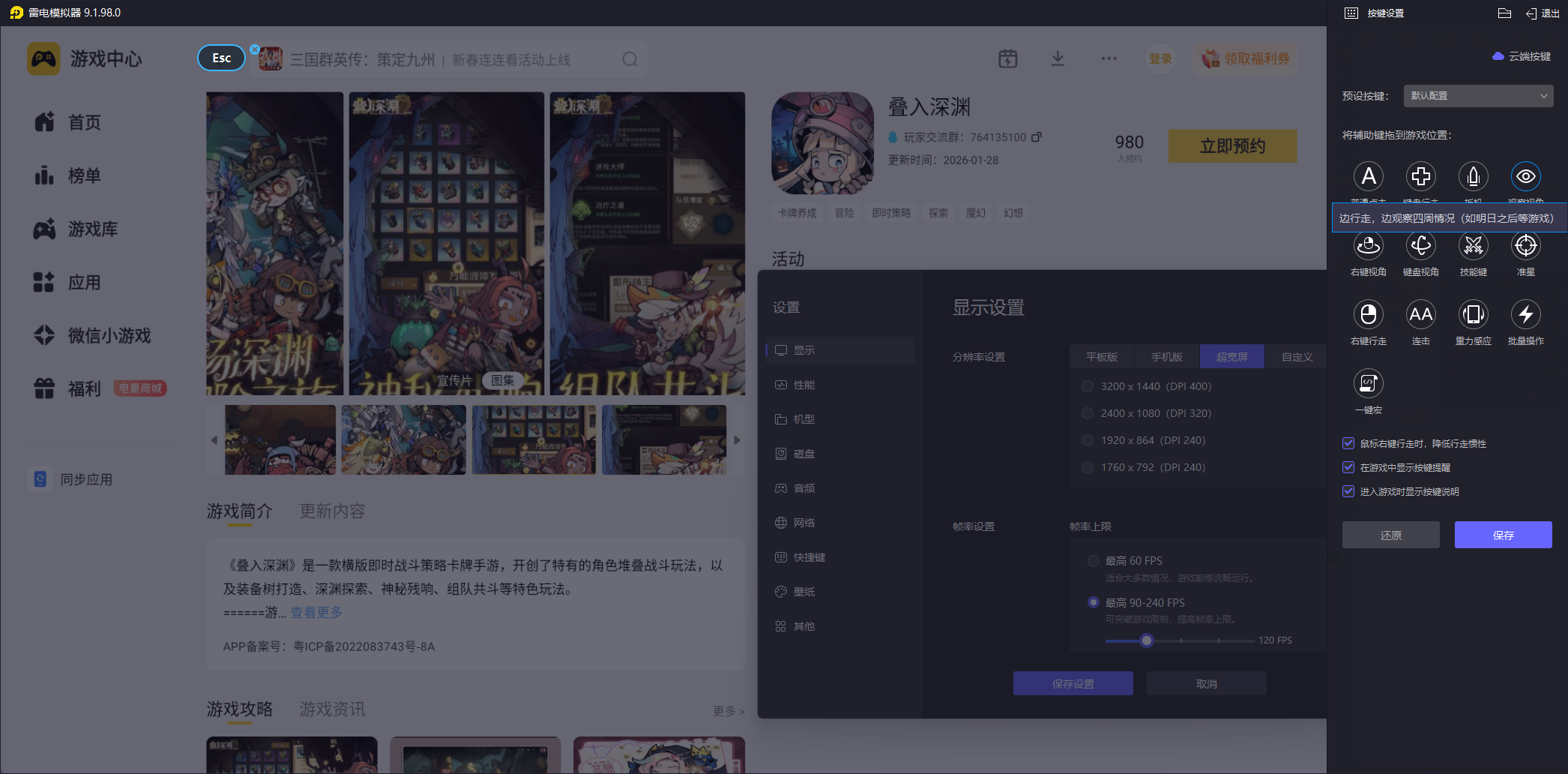This screenshot has width=1568, height=774.
Task: Open 云端按键 cloud keymaps
Action: pyautogui.click(x=1522, y=56)
